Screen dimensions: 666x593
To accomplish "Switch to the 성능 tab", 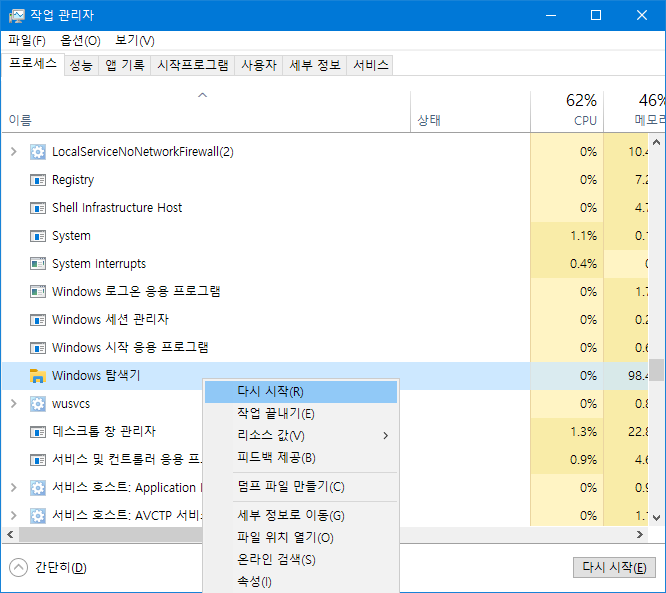I will click(x=81, y=65).
